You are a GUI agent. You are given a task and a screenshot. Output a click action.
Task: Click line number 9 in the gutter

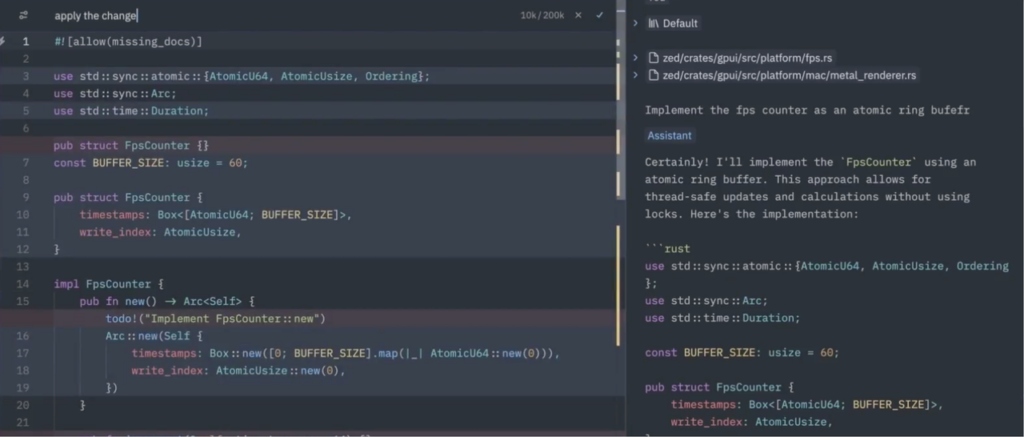pyautogui.click(x=25, y=197)
